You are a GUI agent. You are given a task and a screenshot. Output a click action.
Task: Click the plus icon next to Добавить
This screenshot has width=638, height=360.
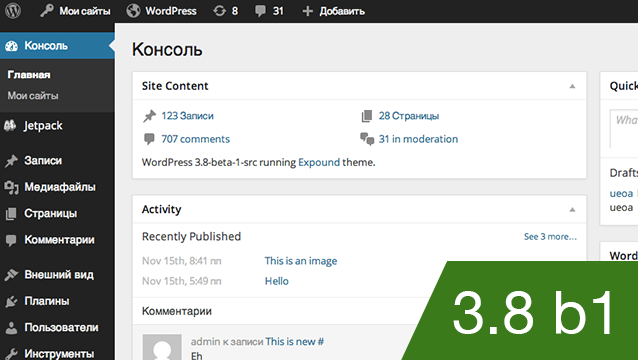tap(308, 11)
